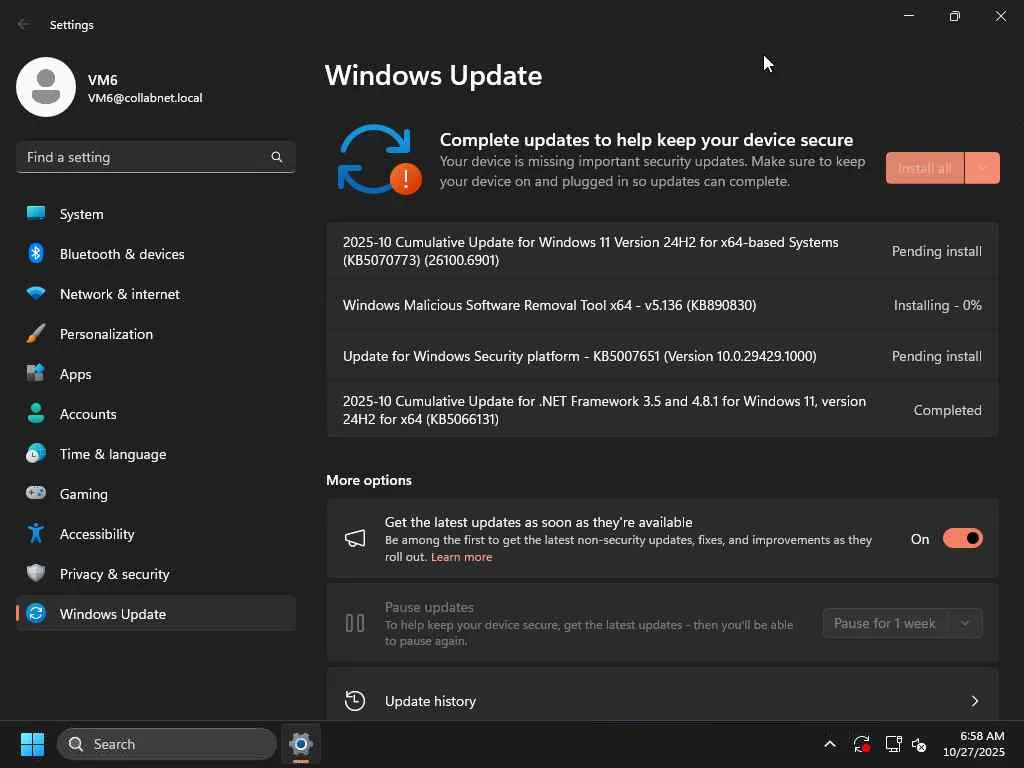Click the .NET Framework KB5066131 update
Screen dimensions: 1024x768
(662, 409)
